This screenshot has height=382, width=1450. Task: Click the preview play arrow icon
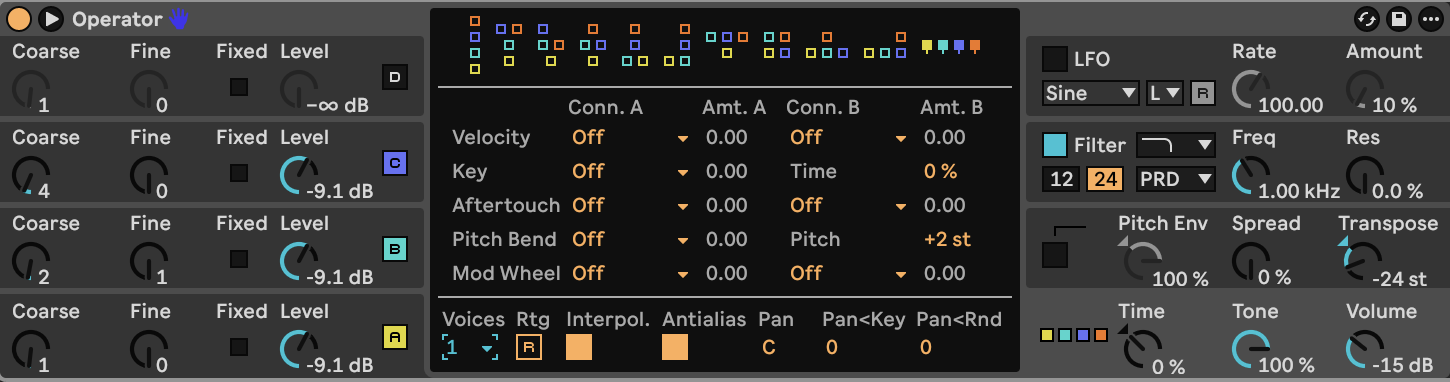click(x=52, y=19)
